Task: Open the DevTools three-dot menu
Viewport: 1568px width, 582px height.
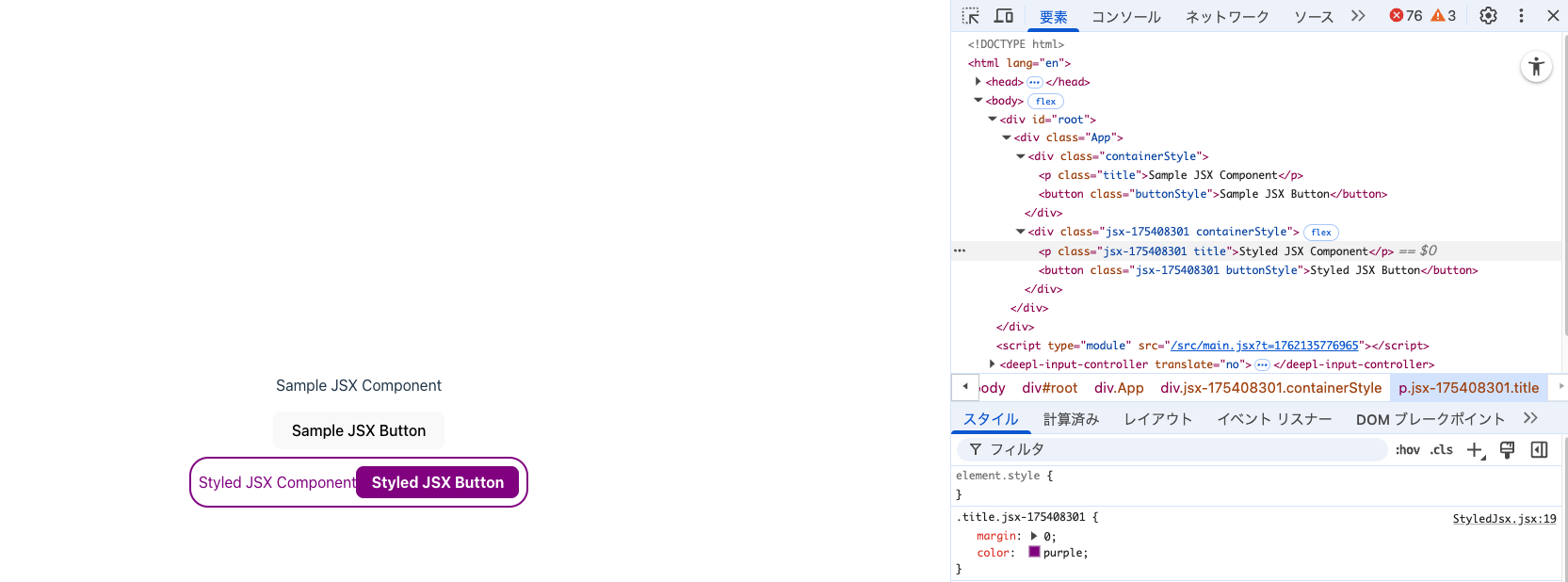Action: click(x=1521, y=16)
